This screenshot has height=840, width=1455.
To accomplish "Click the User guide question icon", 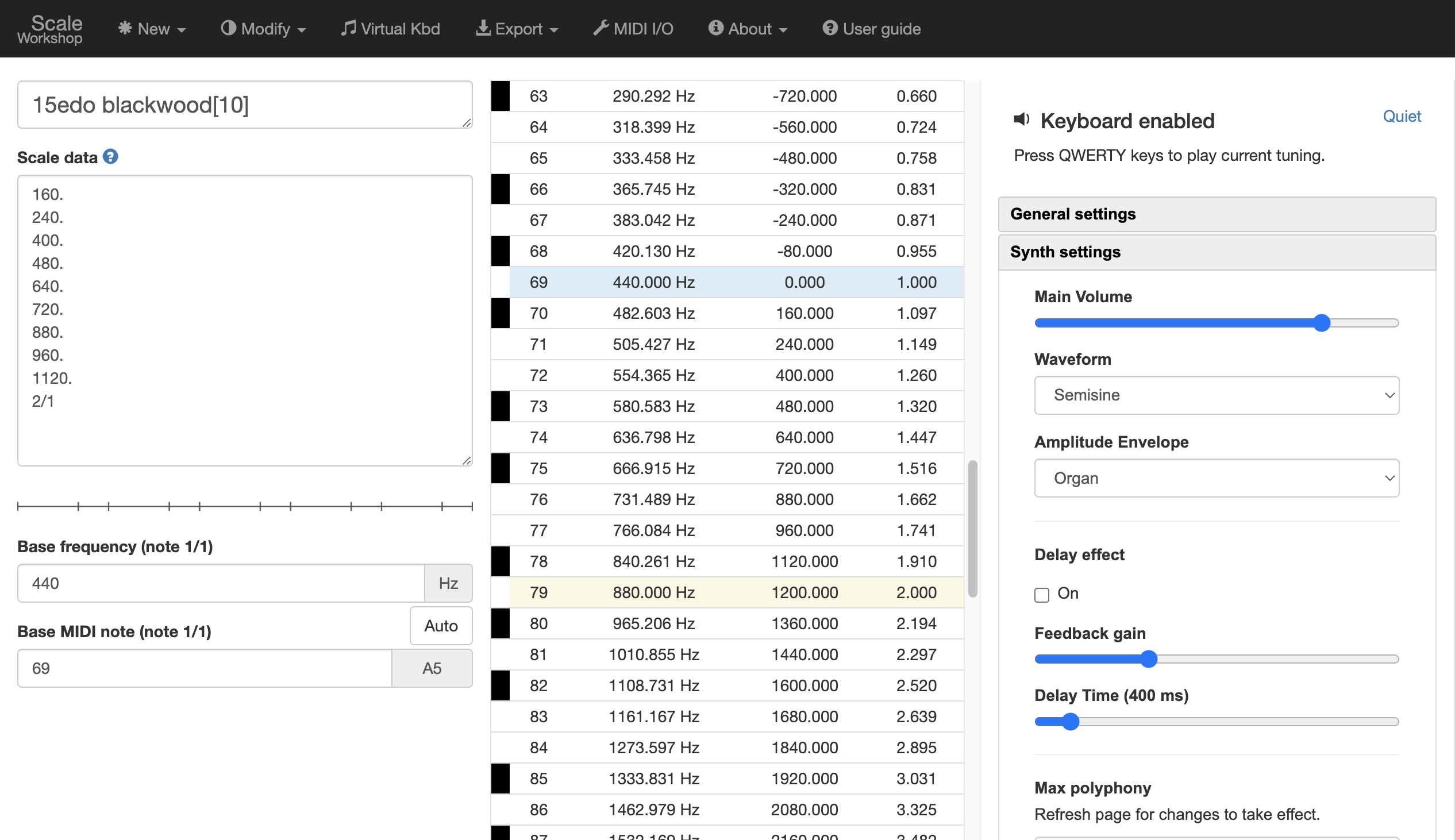I will click(x=830, y=28).
